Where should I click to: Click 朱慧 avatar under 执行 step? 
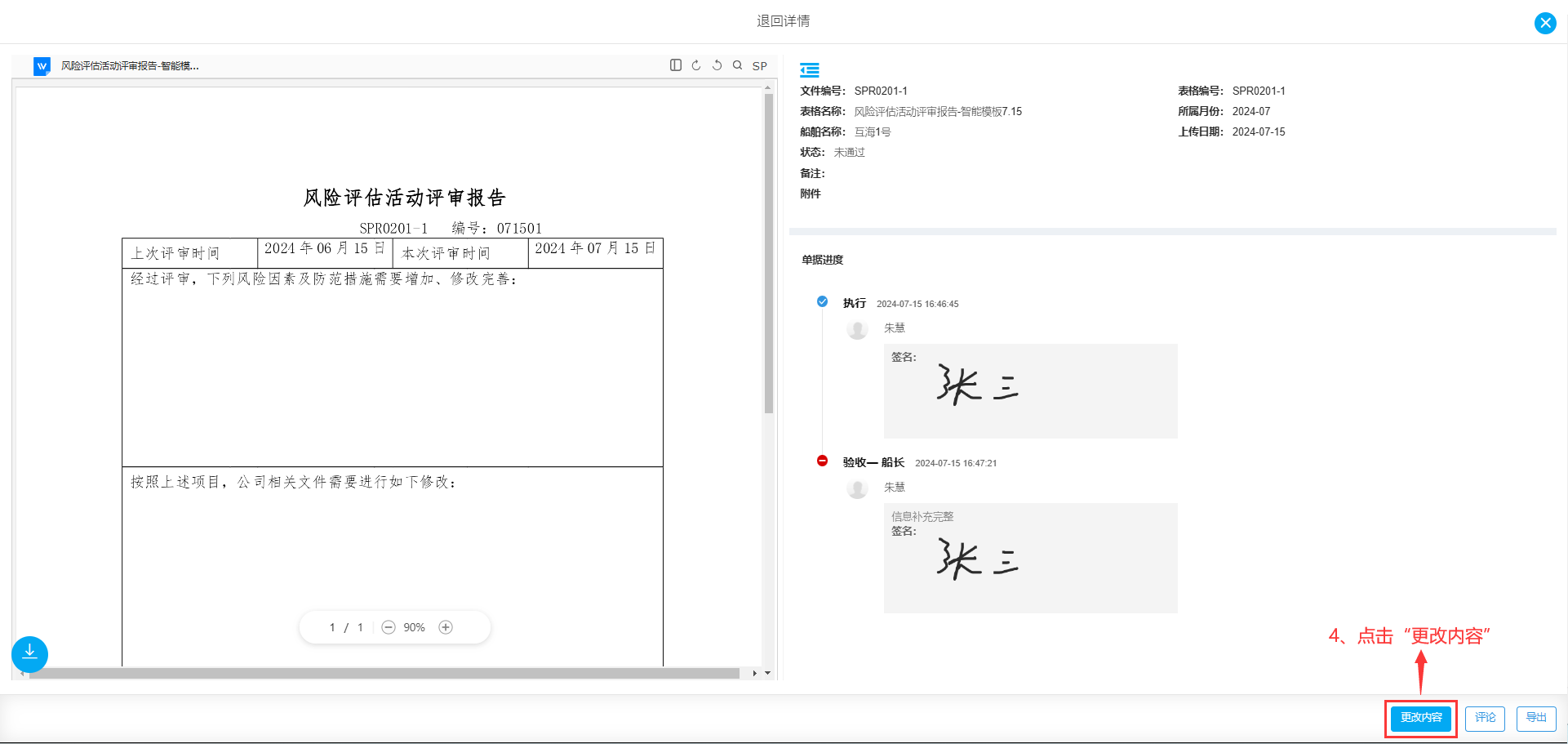pyautogui.click(x=857, y=329)
